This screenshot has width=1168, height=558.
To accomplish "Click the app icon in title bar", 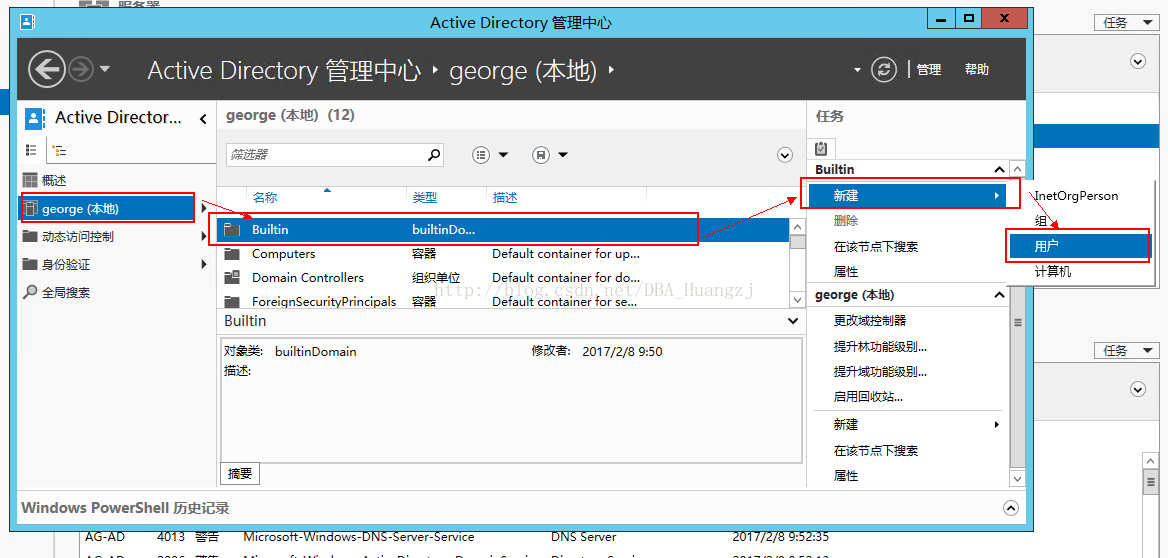I will (x=28, y=22).
